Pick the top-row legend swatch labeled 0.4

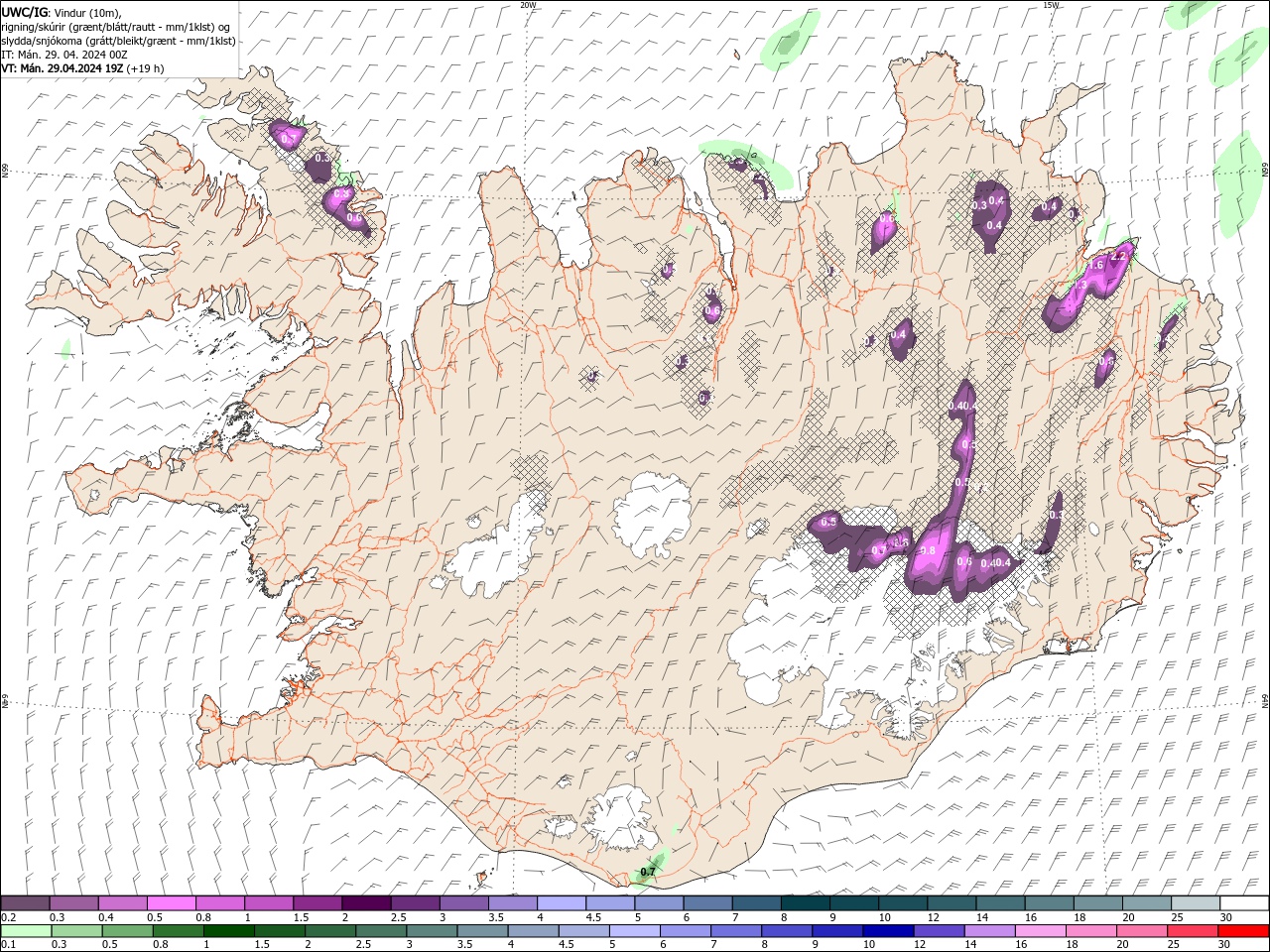[122, 902]
